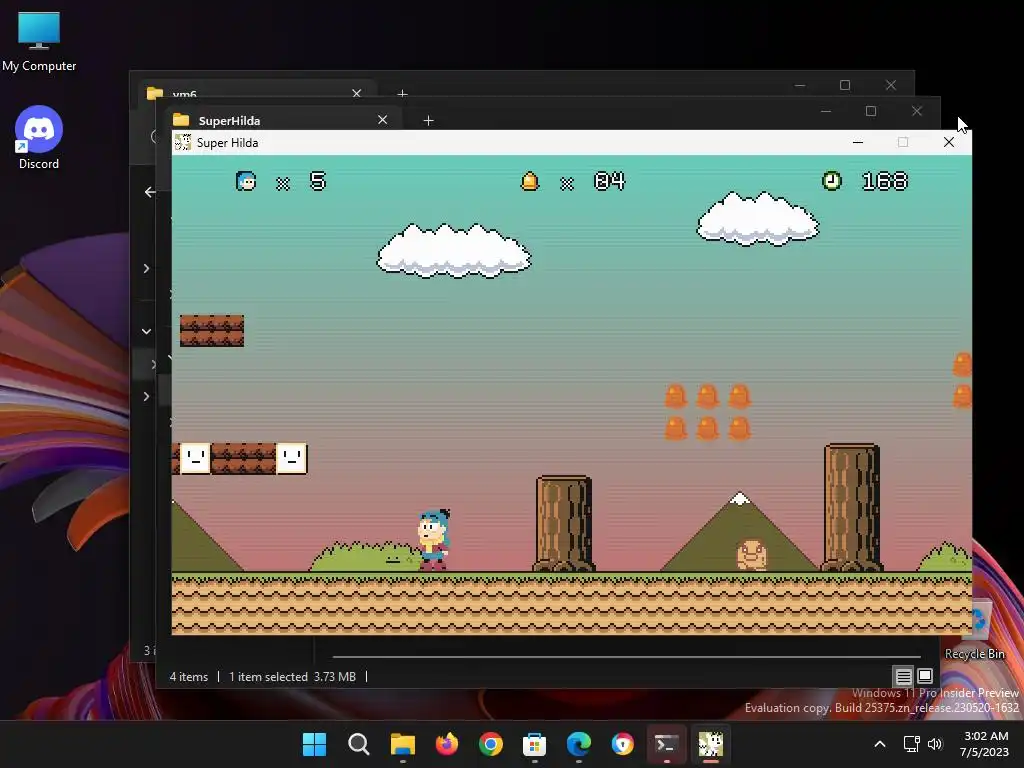
Task: Open taskbar Search
Action: [359, 744]
